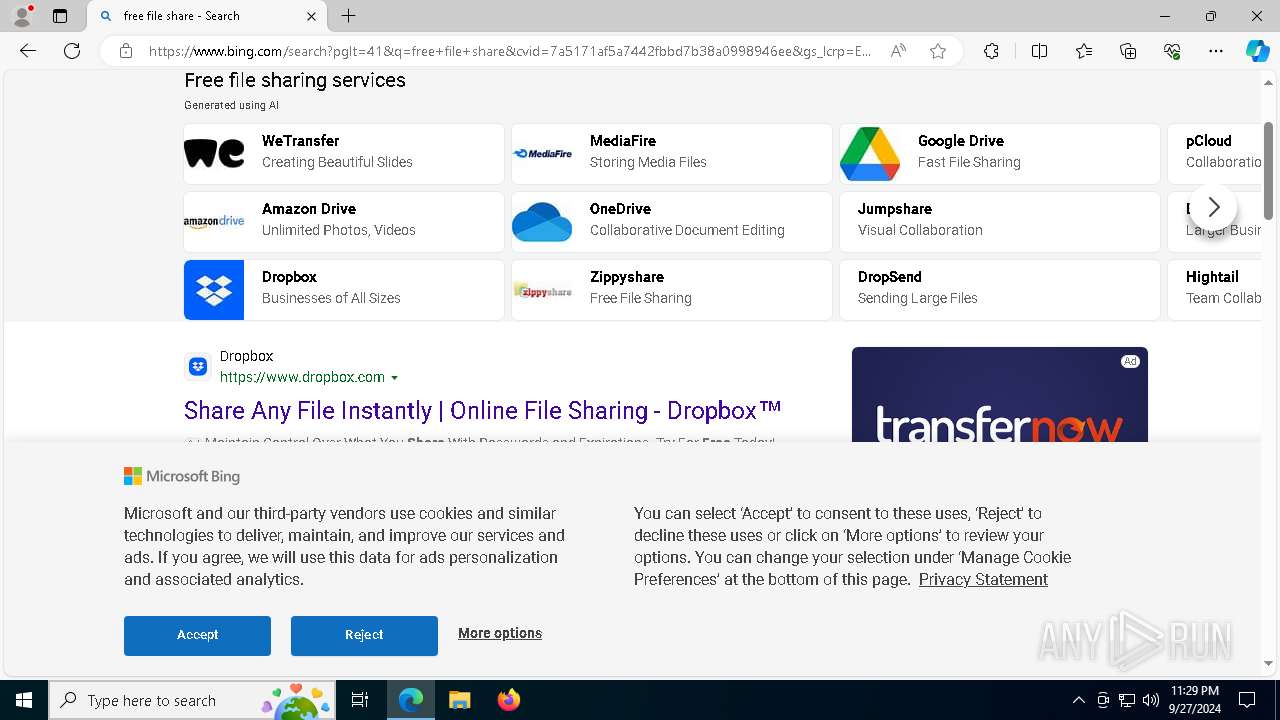Click the scrollbar down arrow

tap(1269, 663)
